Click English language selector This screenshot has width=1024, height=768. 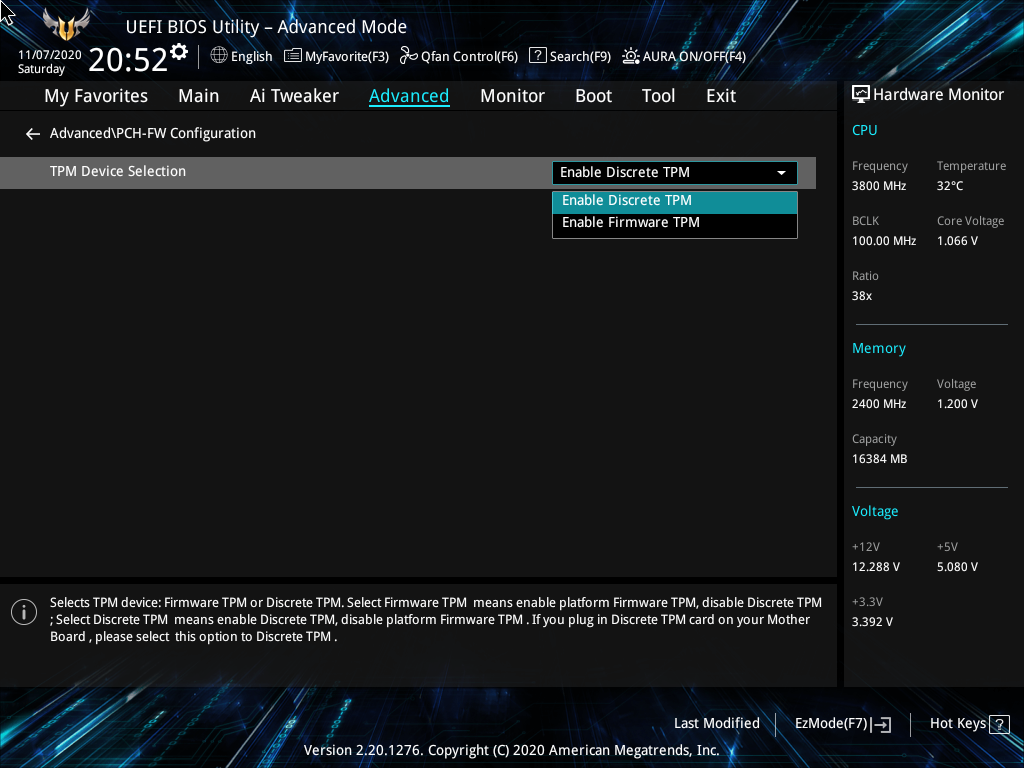[x=251, y=57]
